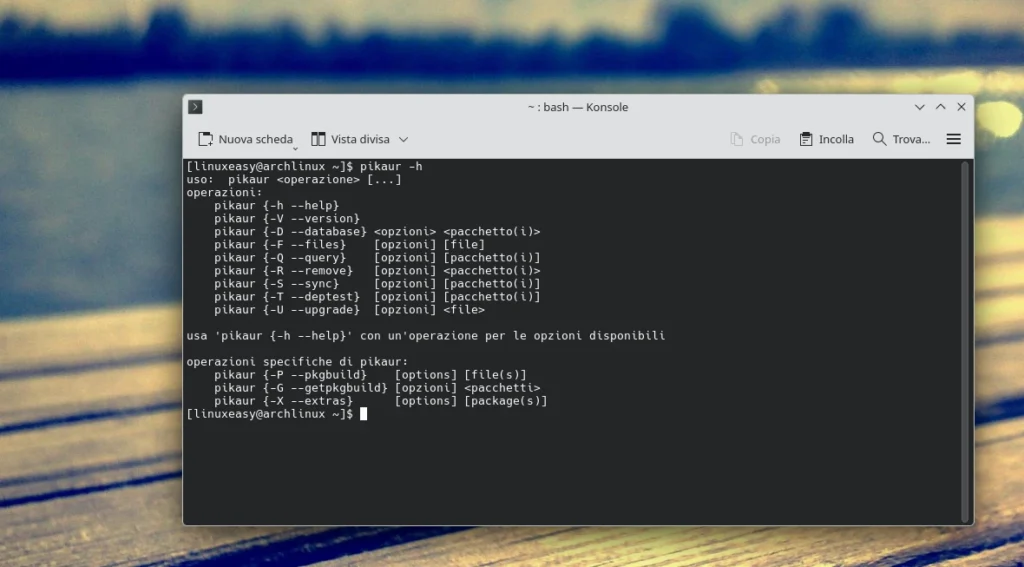This screenshot has width=1024, height=567.
Task: Click the 'pikaur {-F --files}' line
Action: point(349,244)
